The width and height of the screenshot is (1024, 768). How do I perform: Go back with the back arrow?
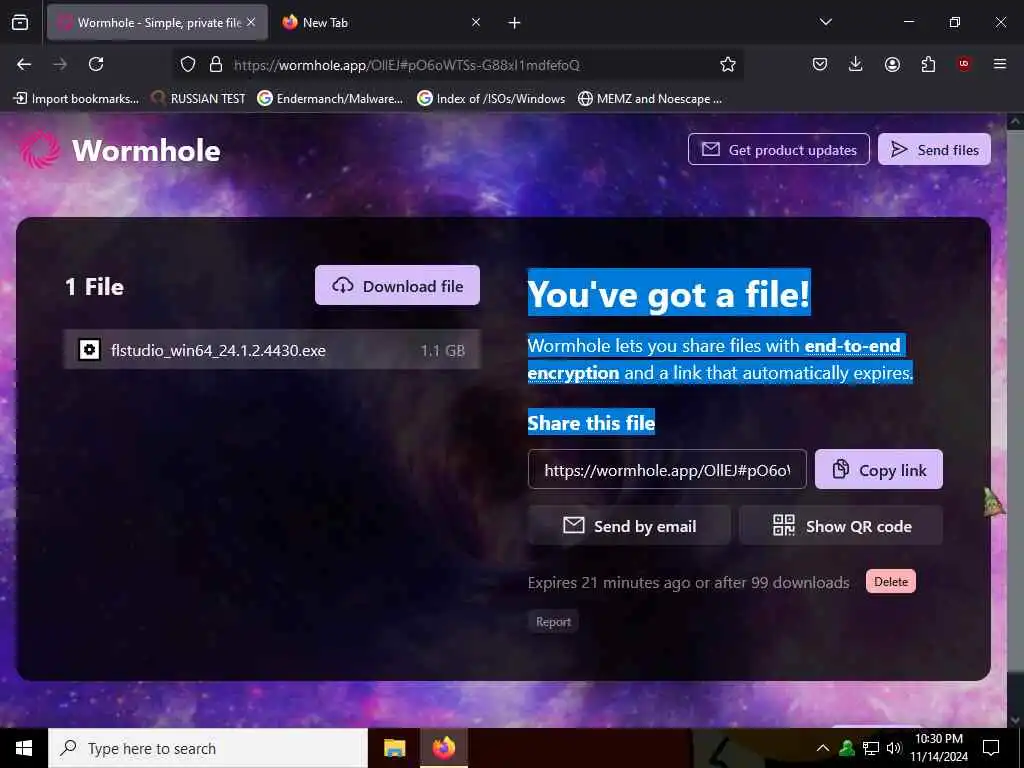(24, 64)
